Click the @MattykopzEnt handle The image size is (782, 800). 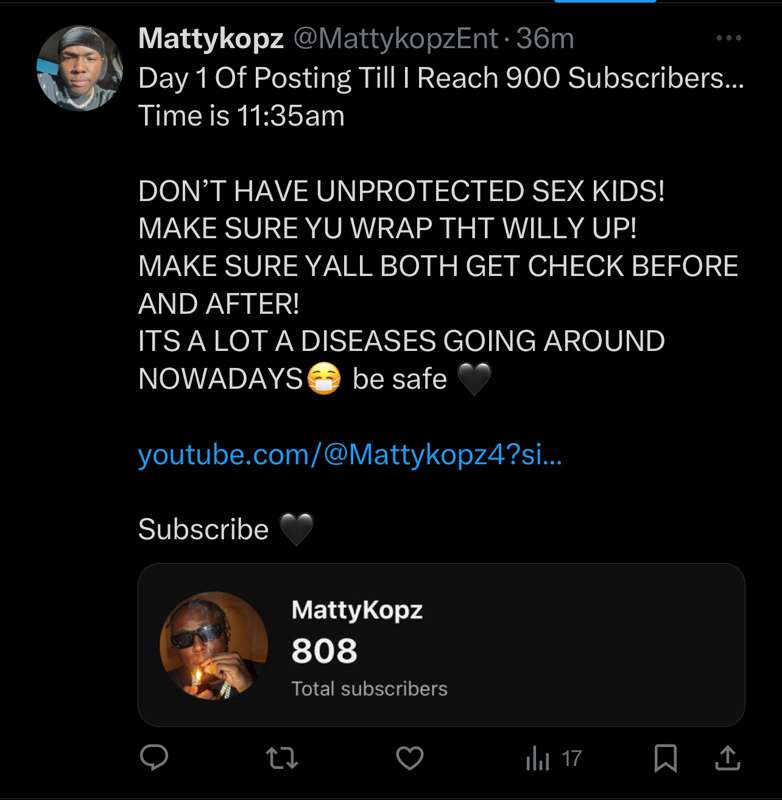(392, 39)
